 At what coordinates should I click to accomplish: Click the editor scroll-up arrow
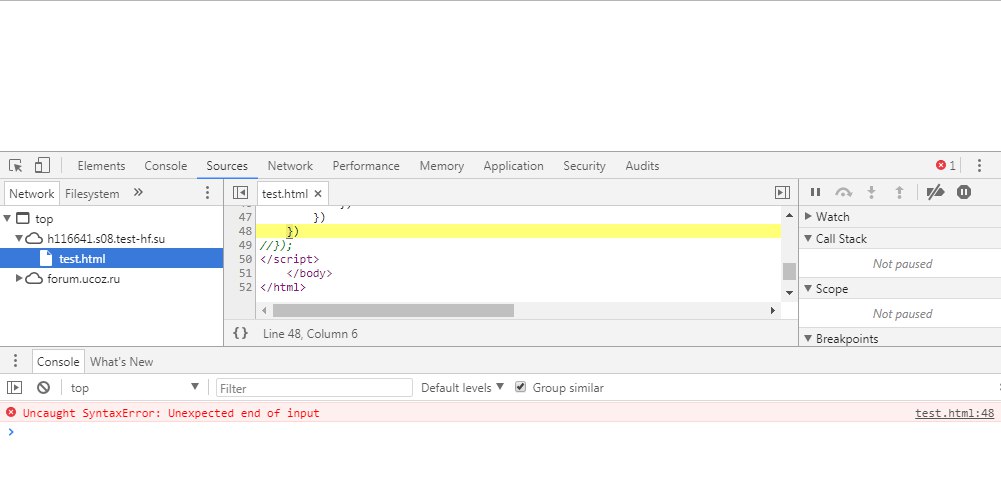click(789, 216)
